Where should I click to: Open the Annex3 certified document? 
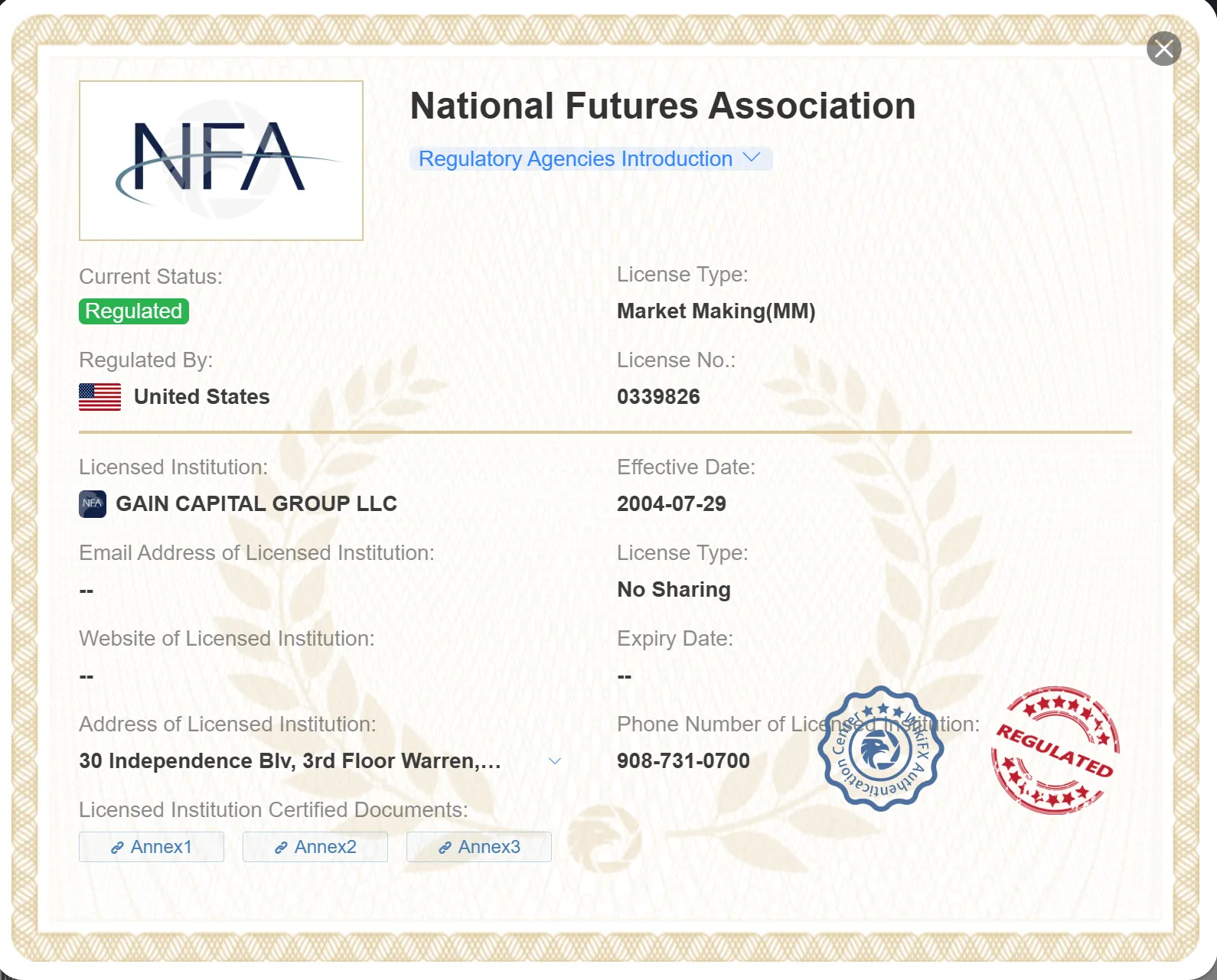[x=479, y=847]
